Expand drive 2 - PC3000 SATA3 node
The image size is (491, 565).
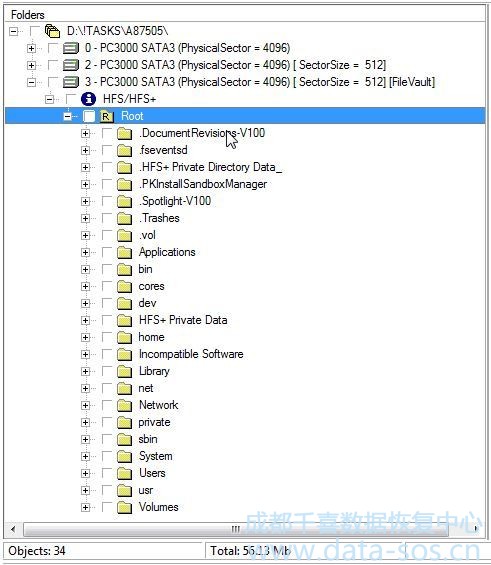coord(31,65)
